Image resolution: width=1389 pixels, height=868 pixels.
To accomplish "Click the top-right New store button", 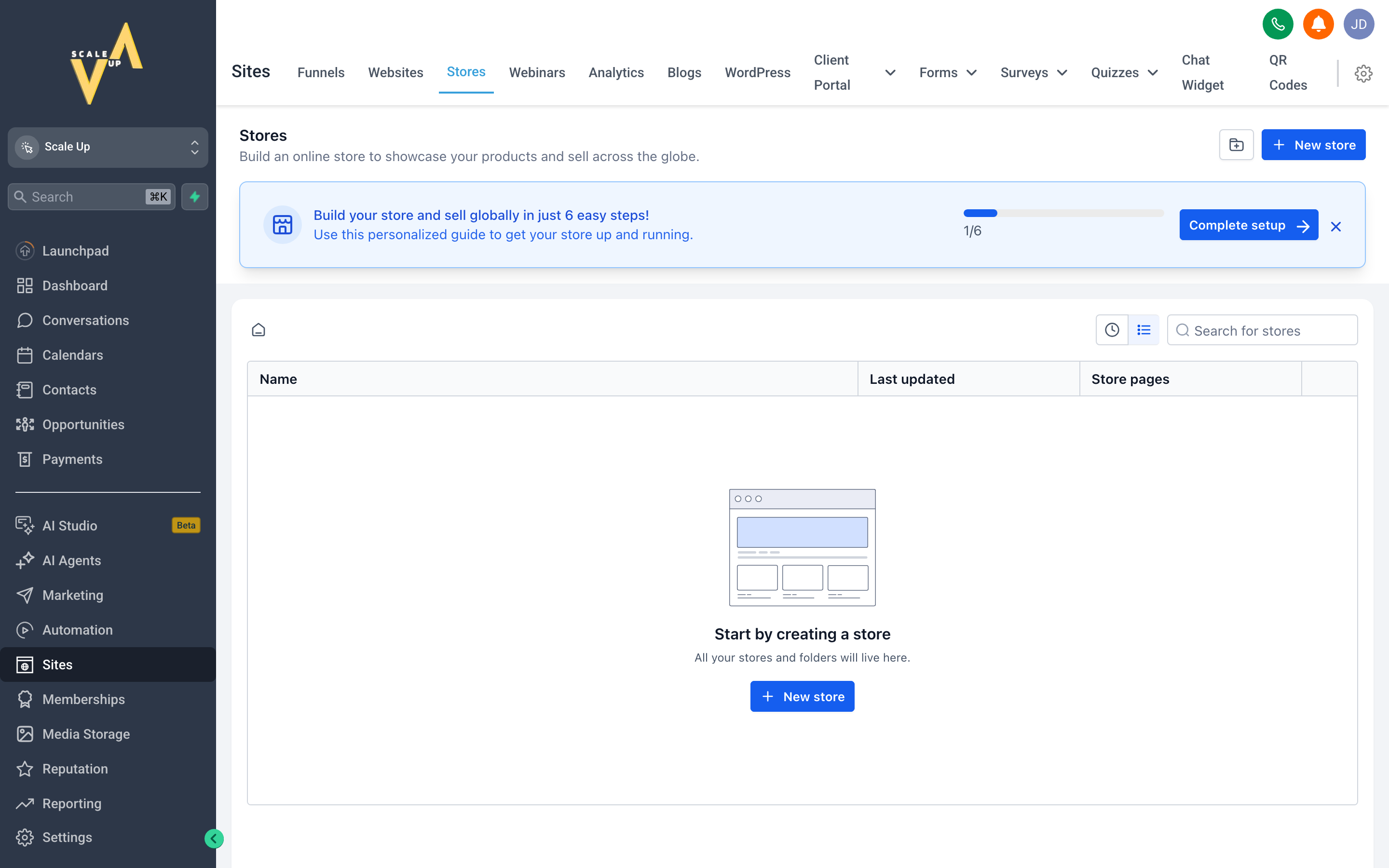I will tap(1313, 145).
